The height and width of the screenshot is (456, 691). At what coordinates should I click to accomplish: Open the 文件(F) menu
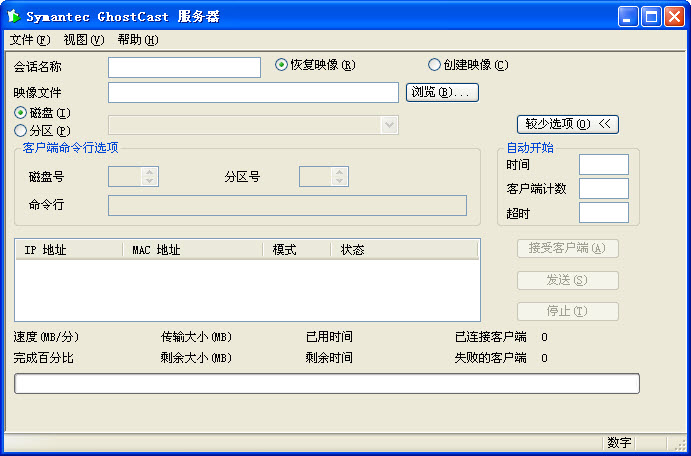[x=30, y=40]
